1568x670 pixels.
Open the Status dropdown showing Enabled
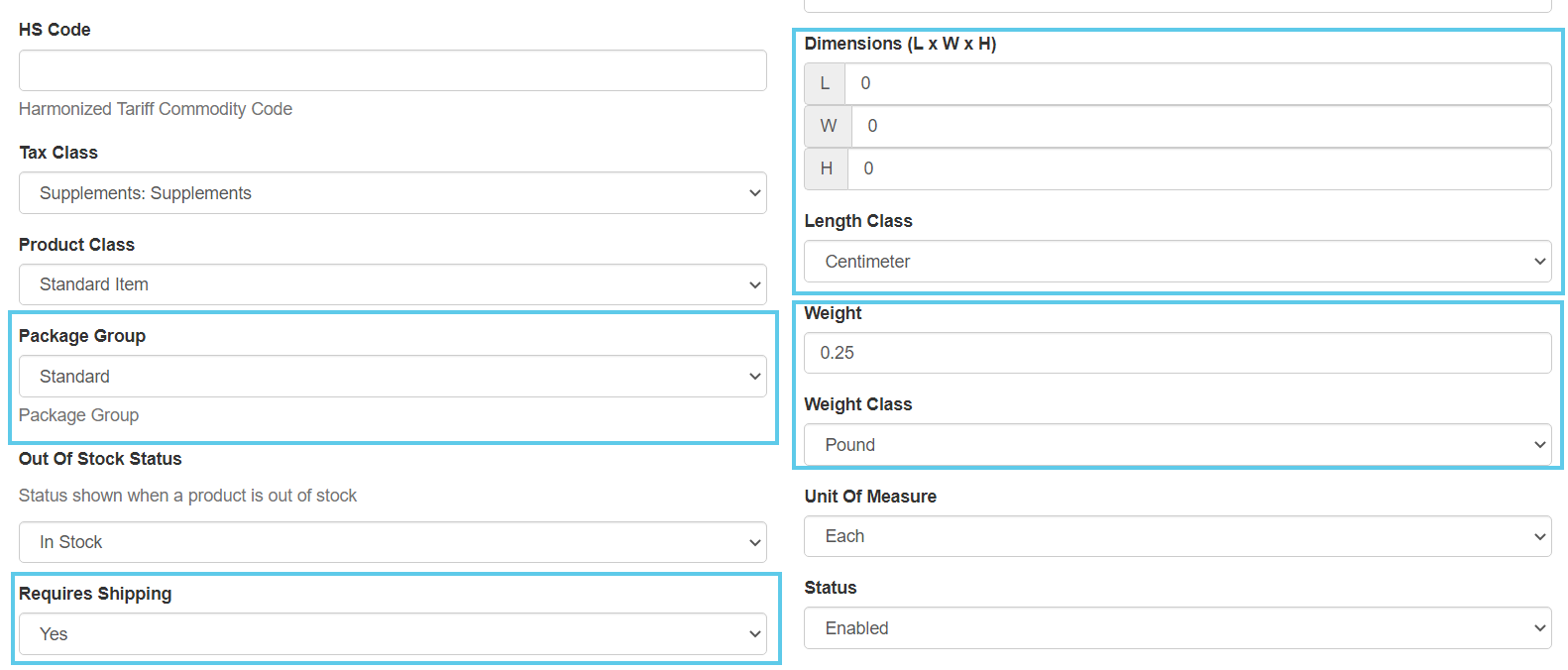tap(1177, 628)
